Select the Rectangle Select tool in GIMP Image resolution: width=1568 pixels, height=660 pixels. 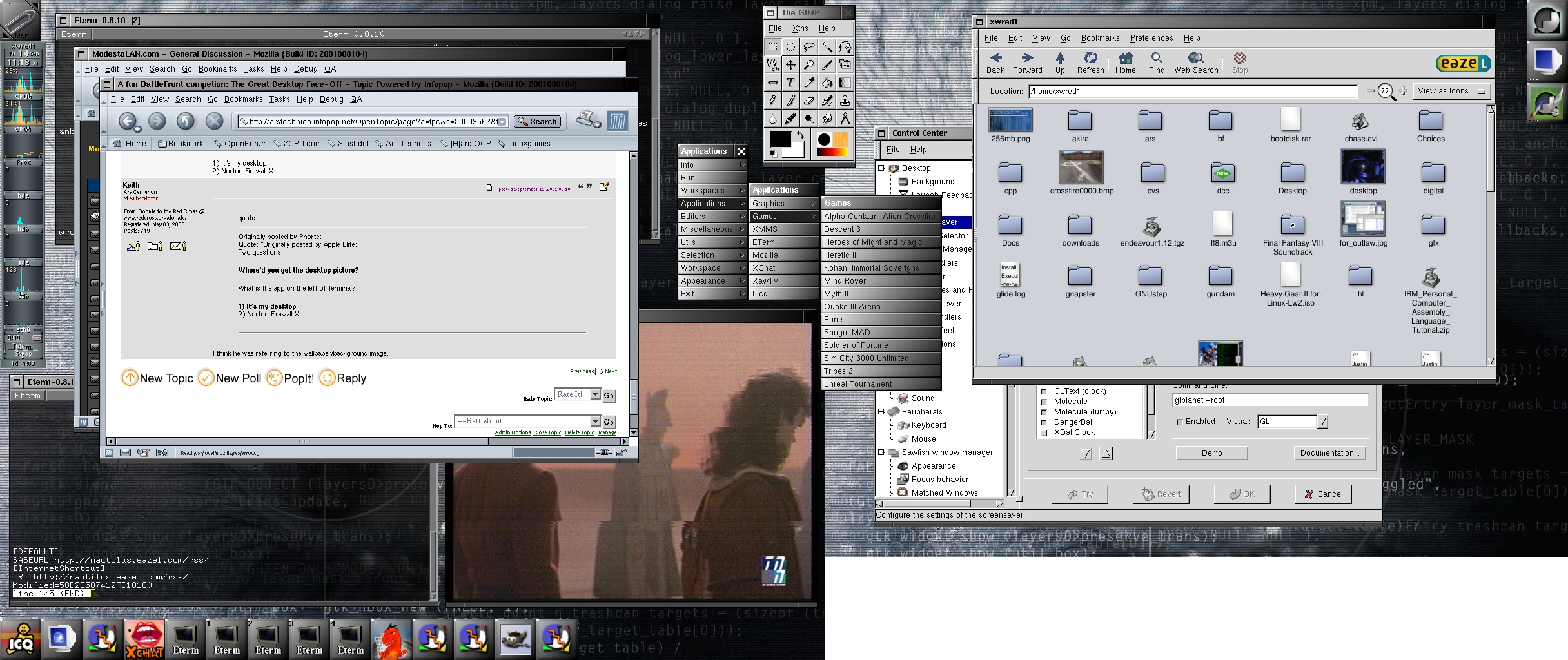point(772,46)
